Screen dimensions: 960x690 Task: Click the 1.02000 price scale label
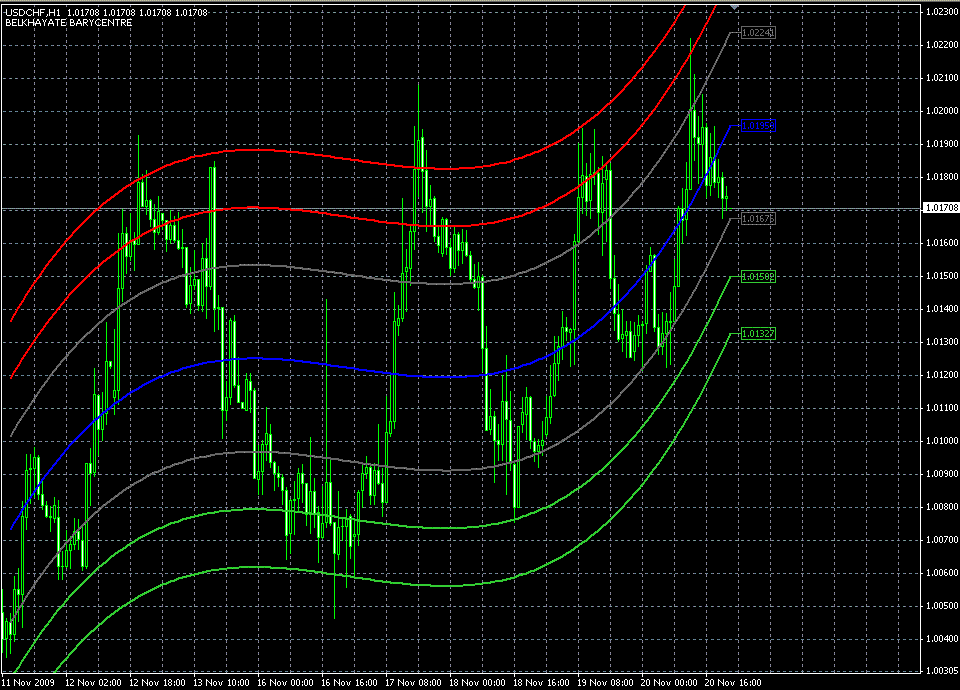(942, 111)
